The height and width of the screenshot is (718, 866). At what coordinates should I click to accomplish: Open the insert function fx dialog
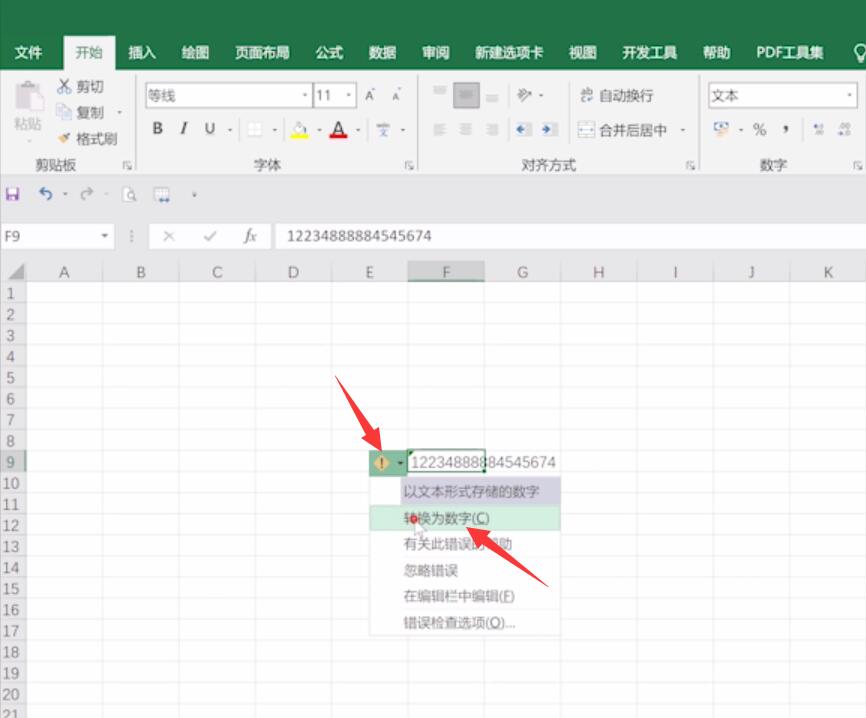pyautogui.click(x=250, y=236)
